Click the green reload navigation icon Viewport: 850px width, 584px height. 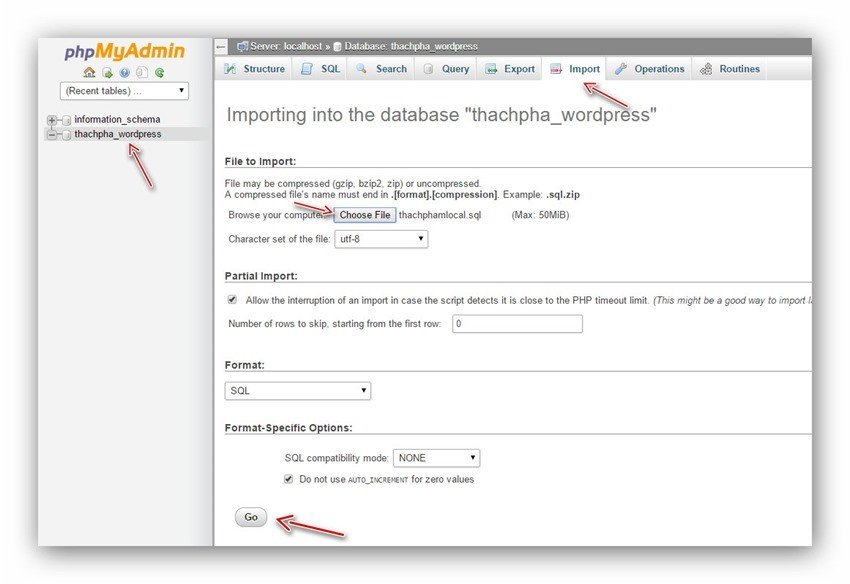[159, 72]
